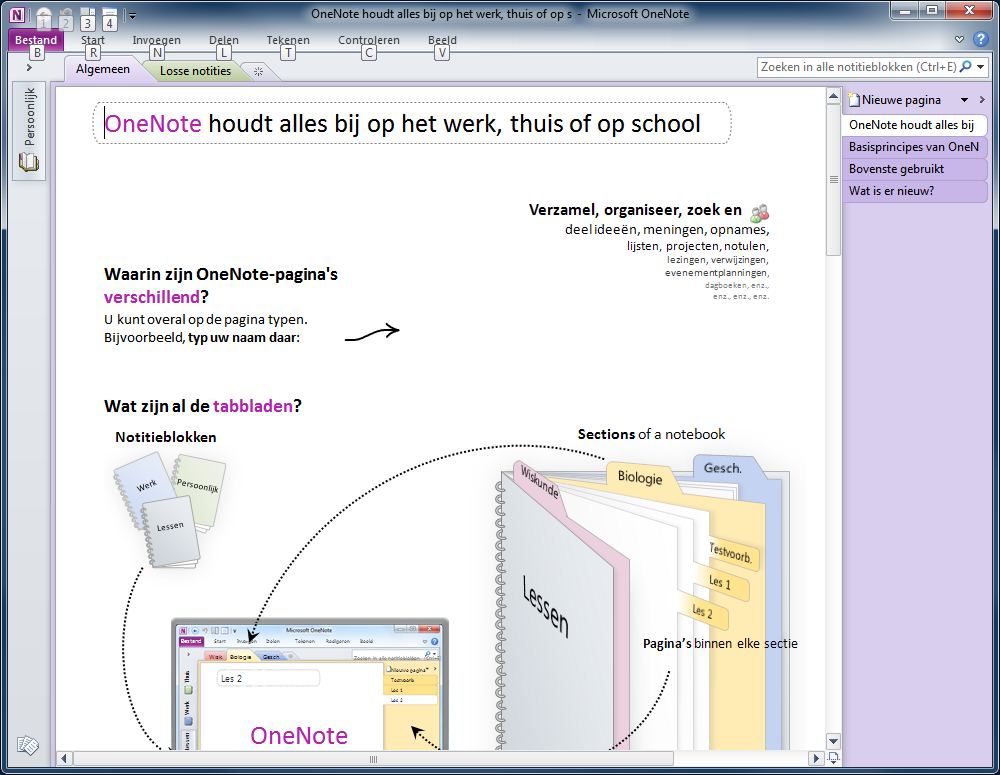This screenshot has width=1000, height=775.
Task: Open the Controleren ribbon tab
Action: click(x=369, y=40)
